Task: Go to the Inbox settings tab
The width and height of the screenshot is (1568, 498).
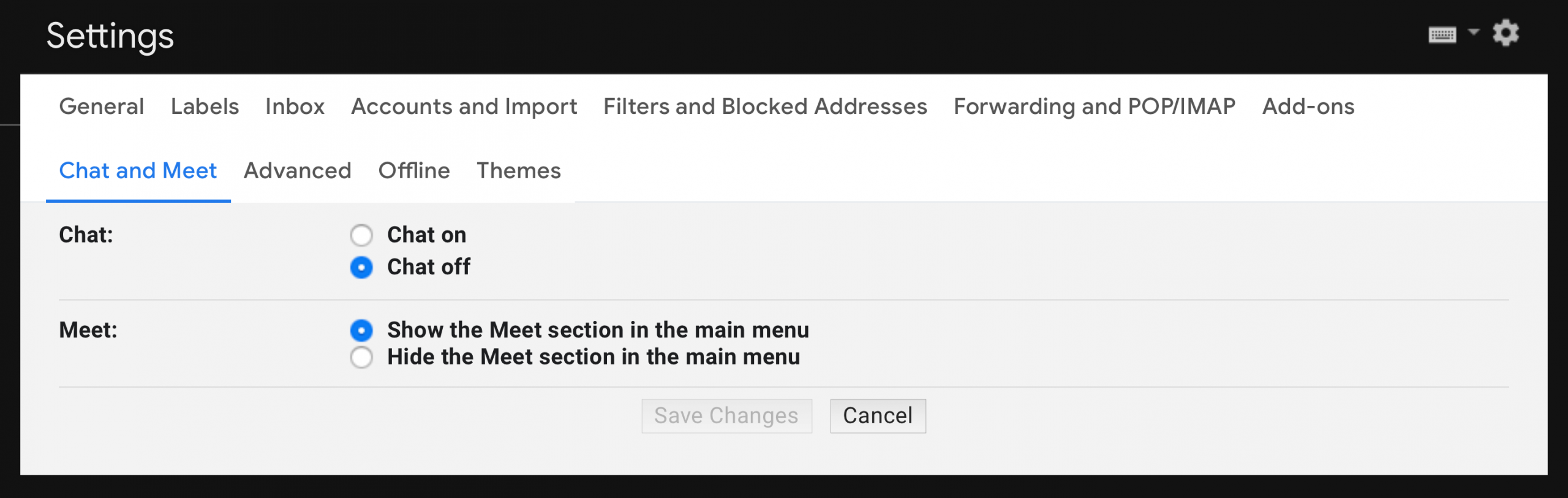Action: click(x=295, y=107)
